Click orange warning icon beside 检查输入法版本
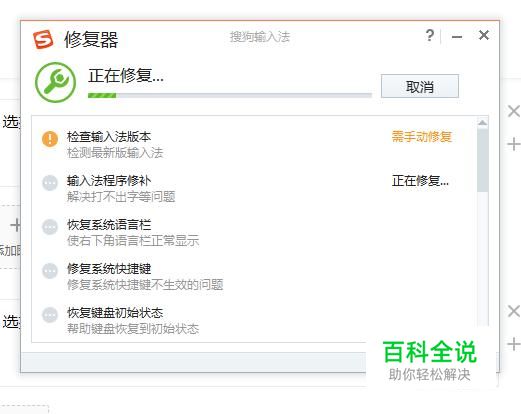Screen dimensions: 521x414 pyautogui.click(x=50, y=139)
